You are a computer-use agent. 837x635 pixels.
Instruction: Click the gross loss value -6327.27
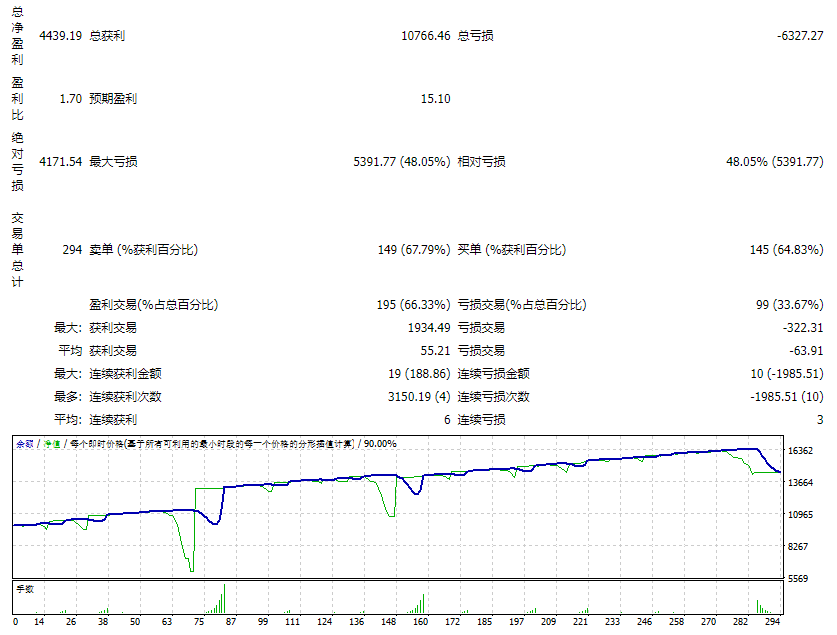tap(799, 36)
